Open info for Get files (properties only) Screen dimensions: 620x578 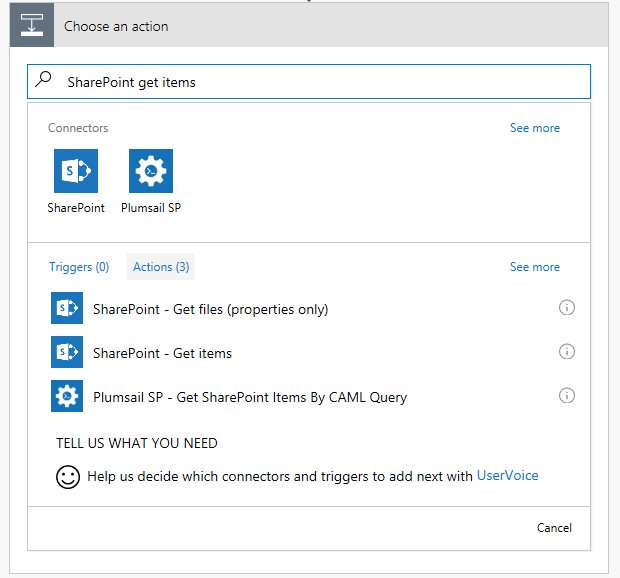tap(567, 308)
